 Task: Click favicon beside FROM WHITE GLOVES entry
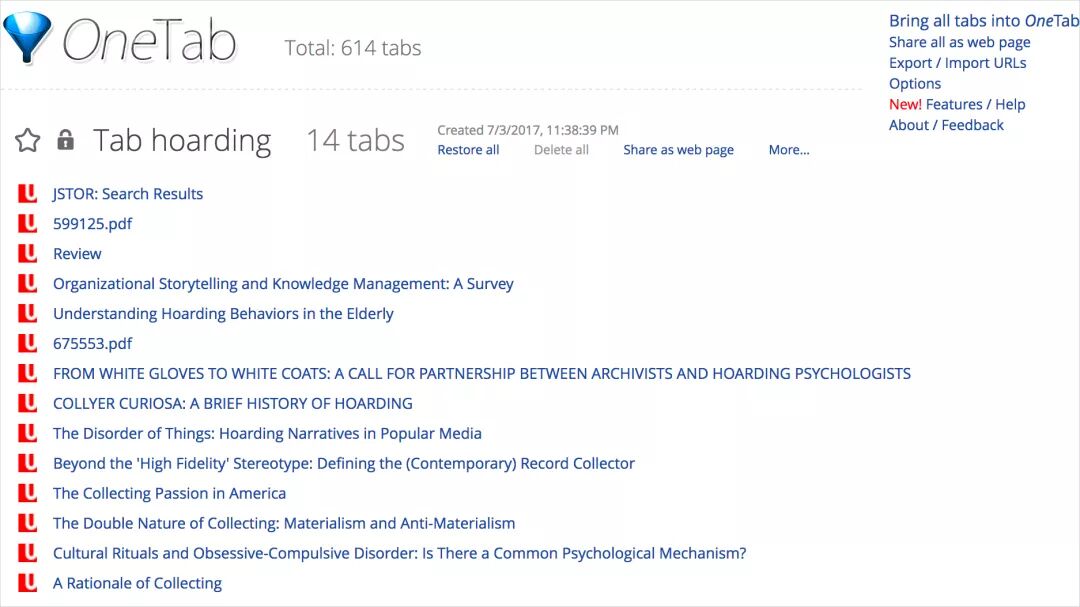28,373
